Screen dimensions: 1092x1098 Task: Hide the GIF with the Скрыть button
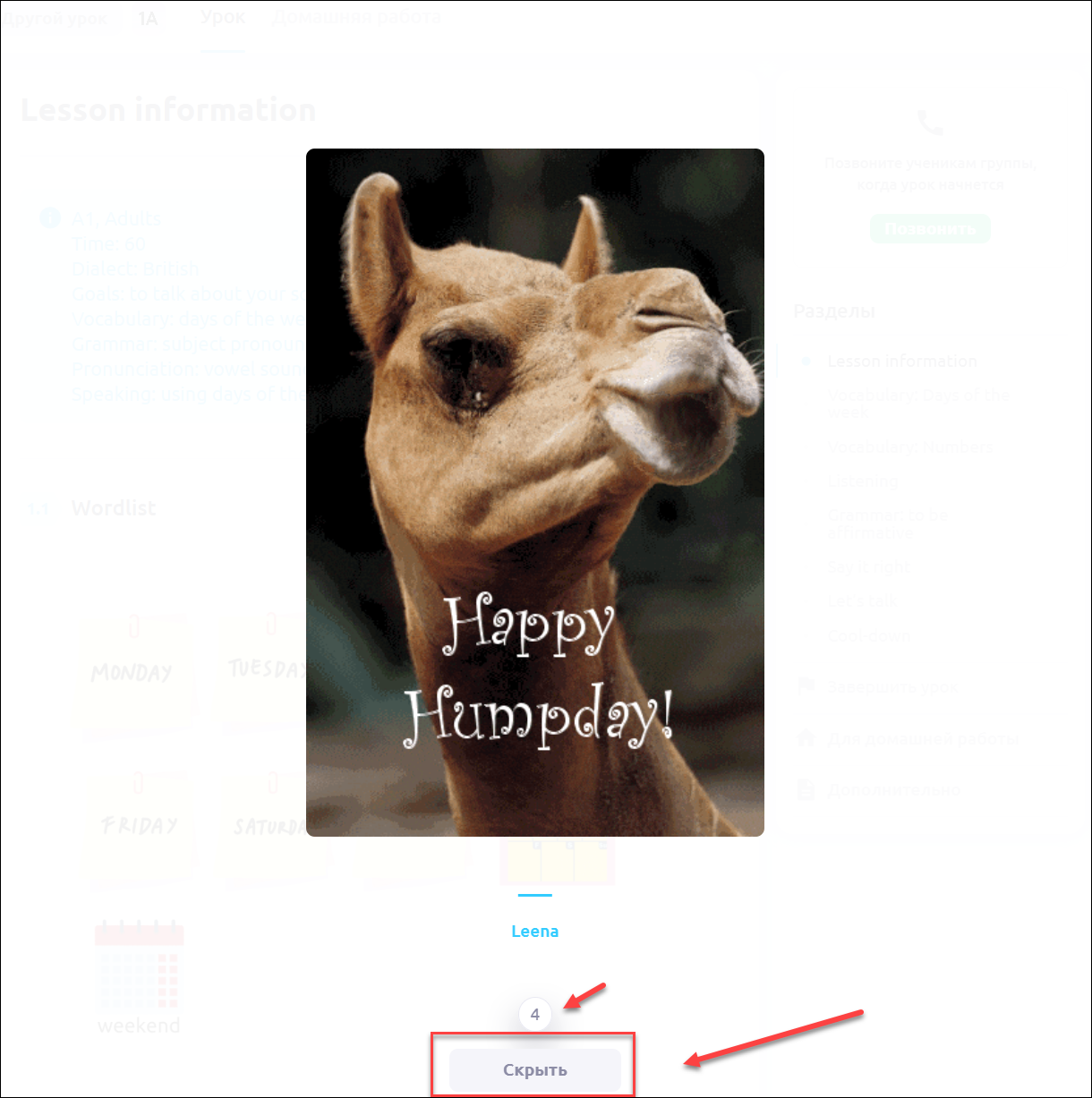(x=534, y=1070)
